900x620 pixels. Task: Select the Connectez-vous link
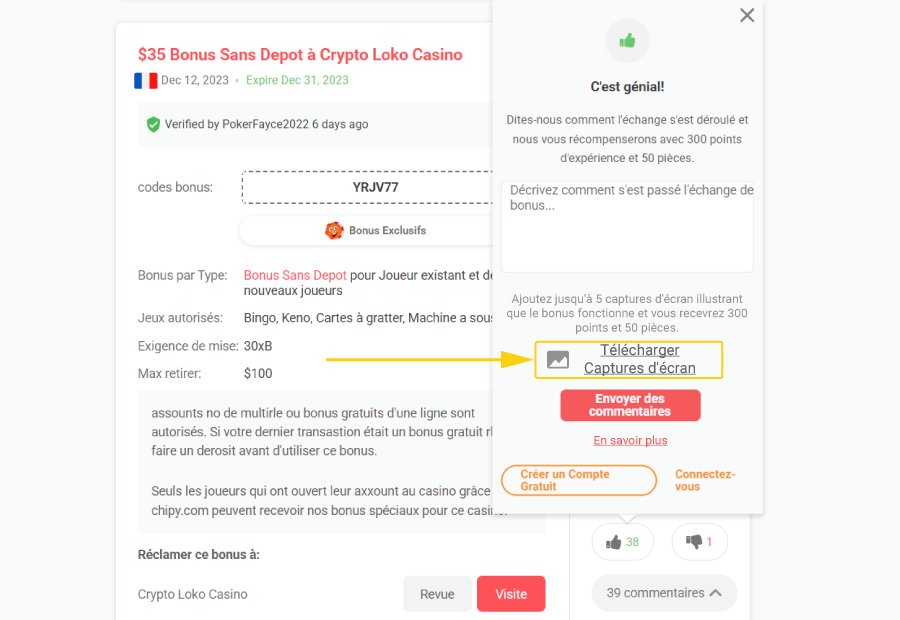point(704,480)
